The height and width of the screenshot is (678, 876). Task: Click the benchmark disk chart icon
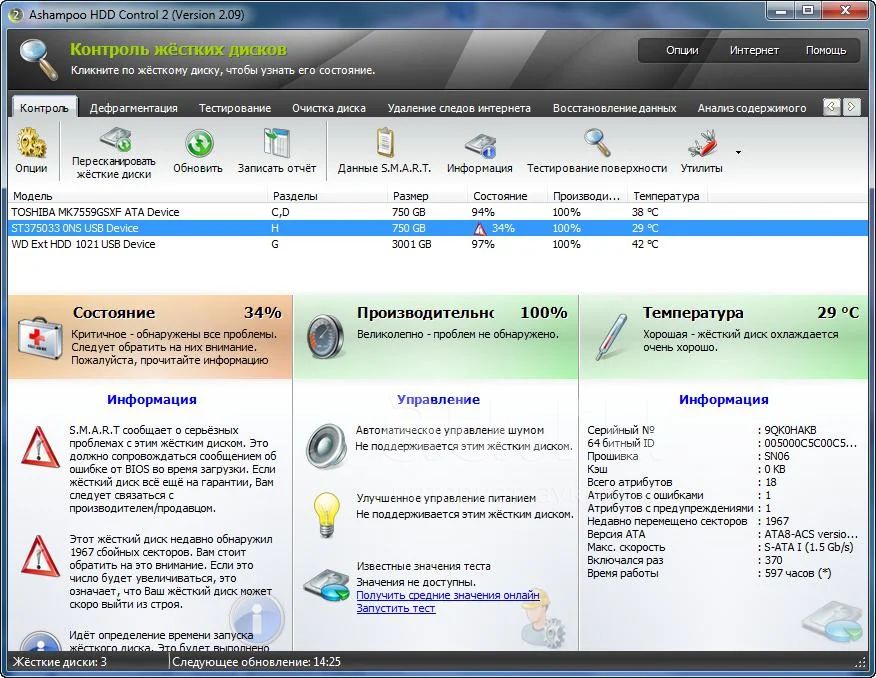click(x=326, y=585)
